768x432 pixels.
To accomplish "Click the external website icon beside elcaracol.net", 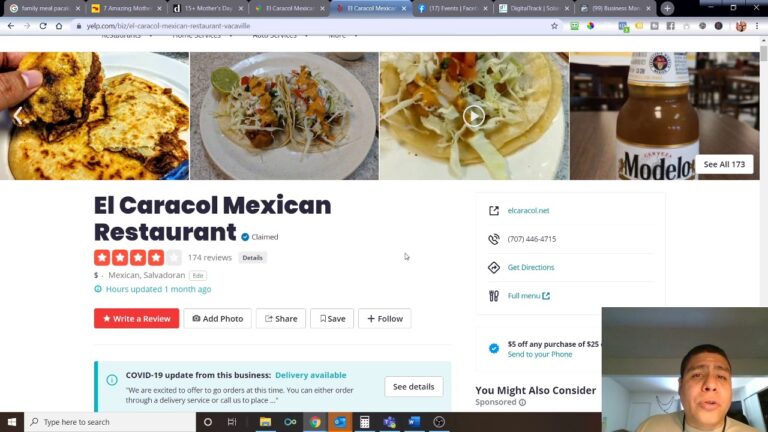I will point(494,211).
